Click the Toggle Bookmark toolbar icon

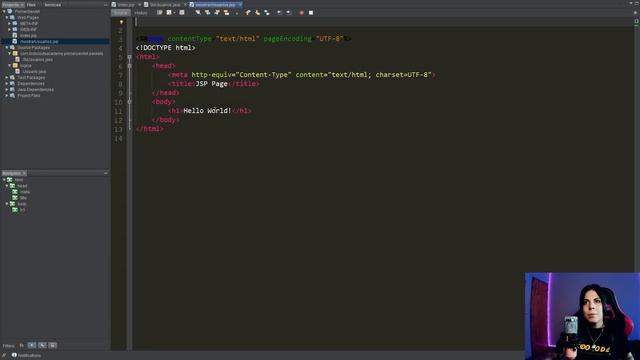click(x=267, y=13)
